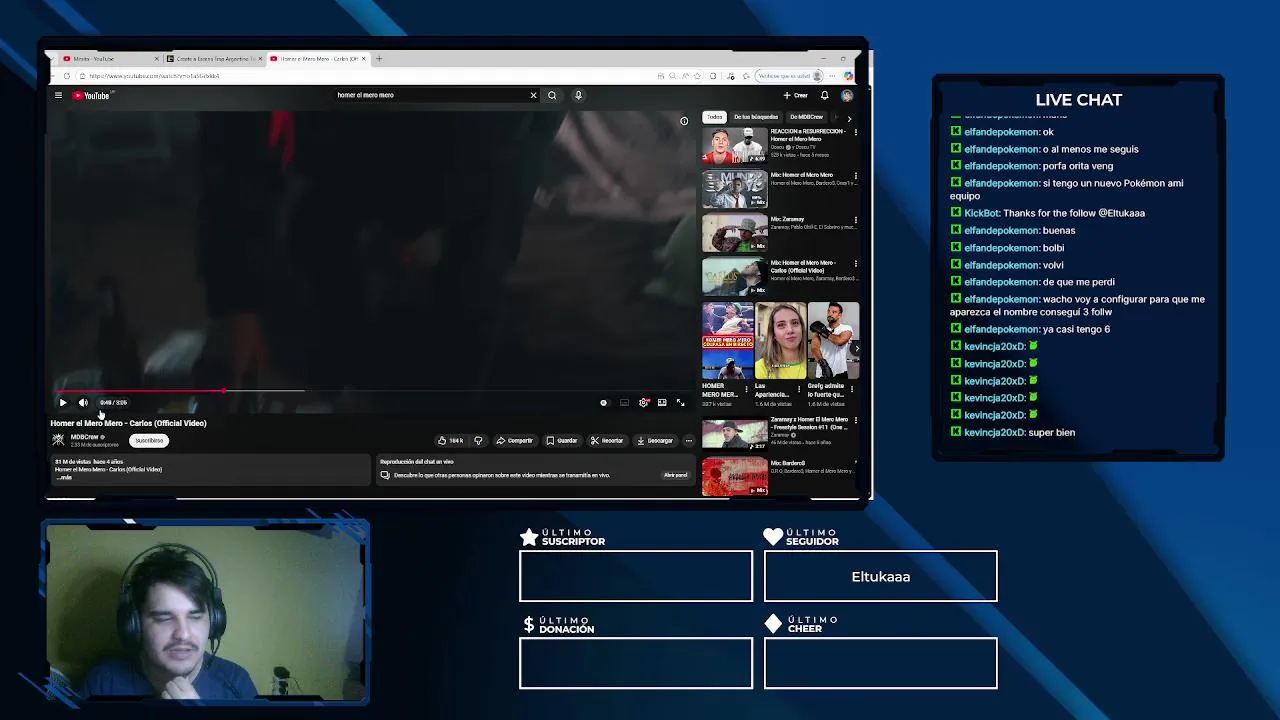Show video info card icon
This screenshot has height=720, width=1280.
[x=684, y=121]
